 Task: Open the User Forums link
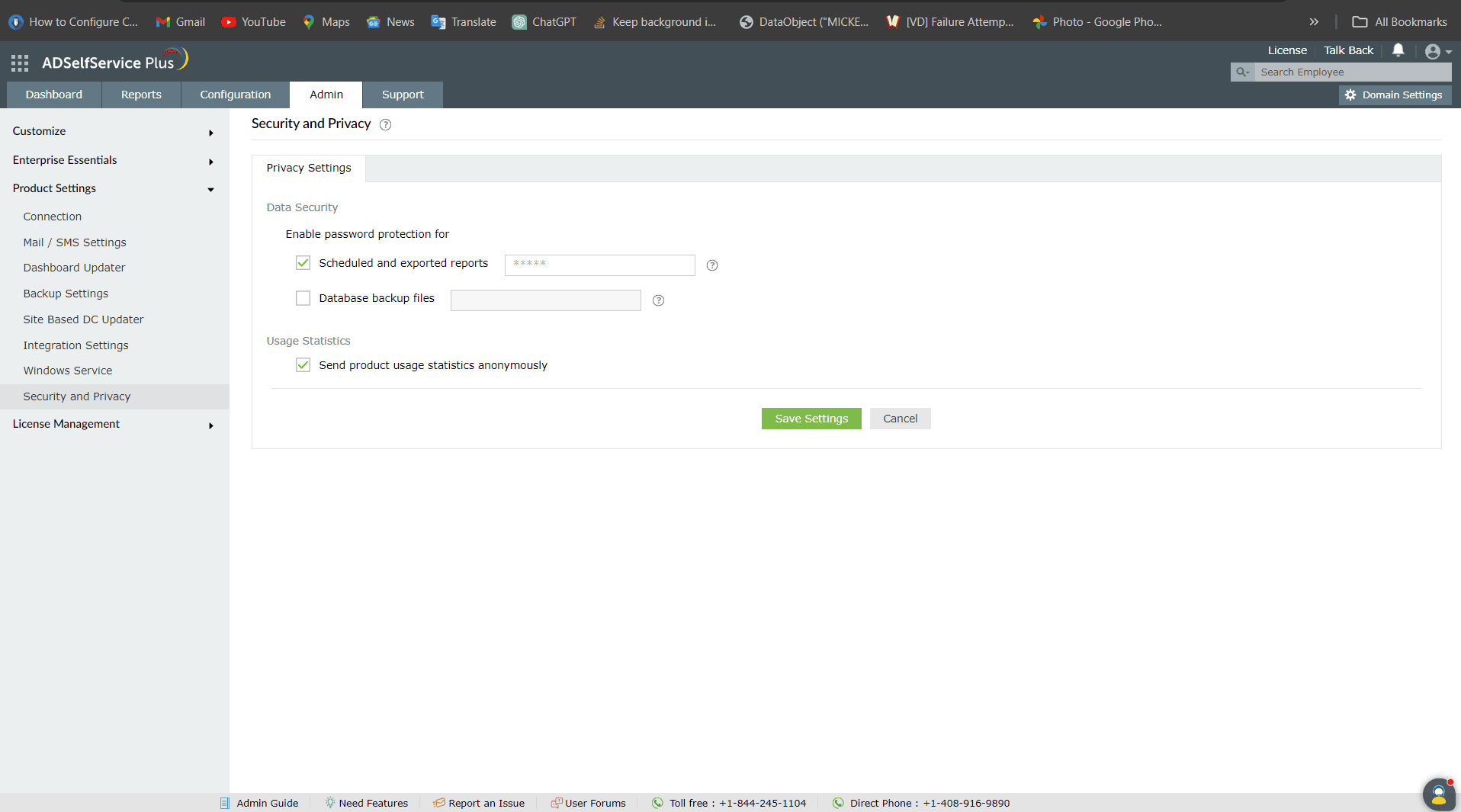(596, 803)
